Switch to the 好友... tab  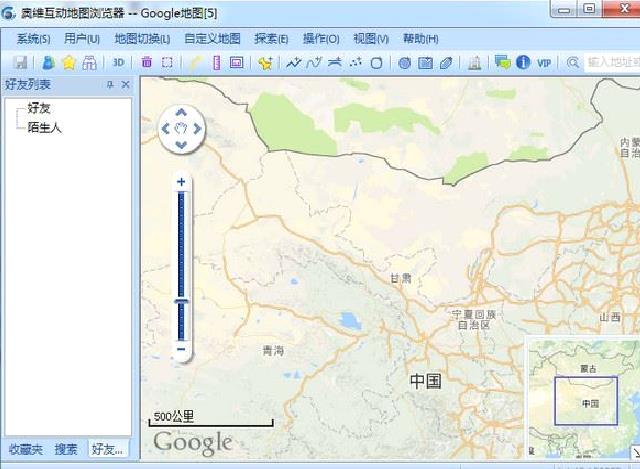tap(107, 449)
